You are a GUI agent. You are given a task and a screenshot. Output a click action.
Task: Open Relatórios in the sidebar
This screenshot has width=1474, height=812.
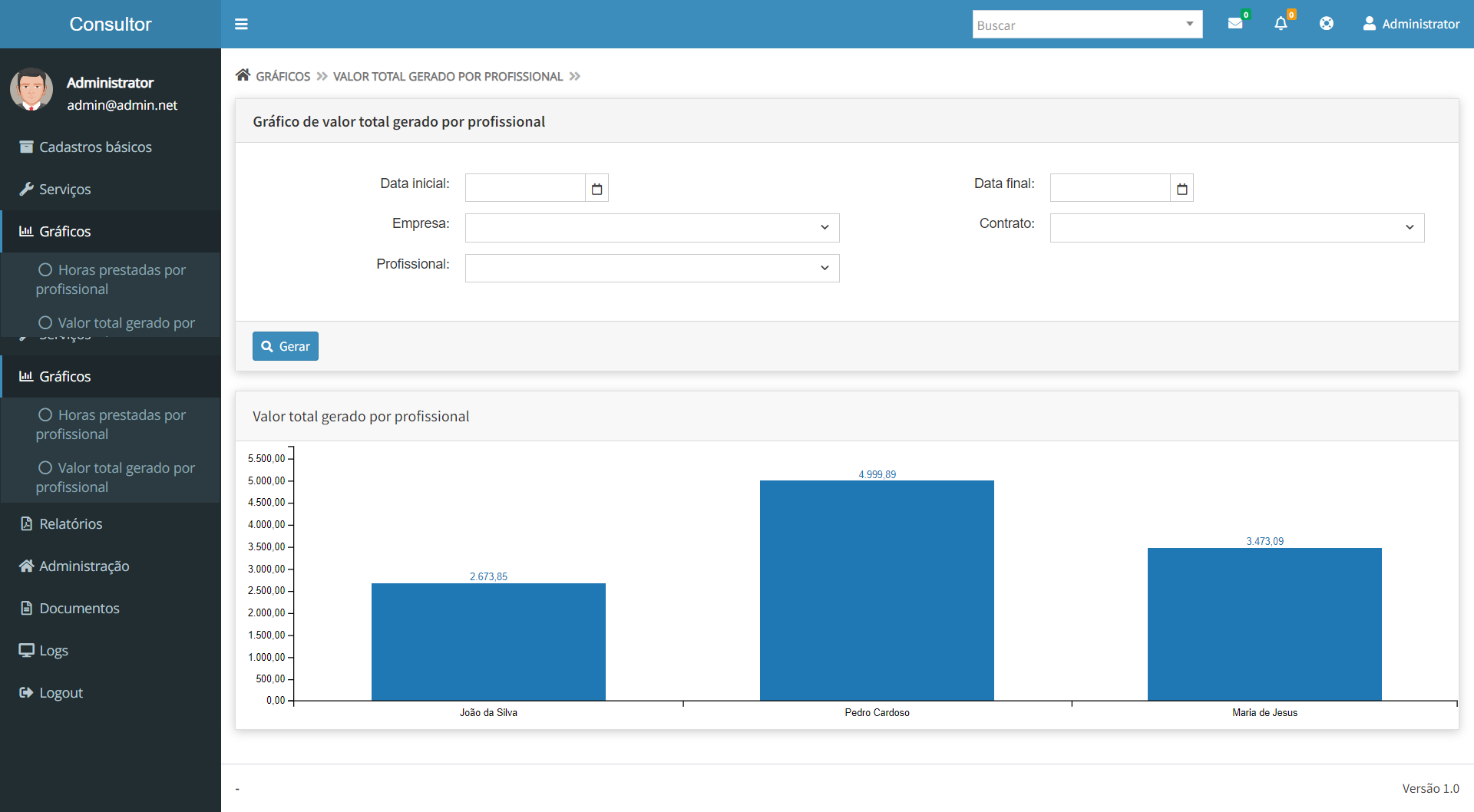pyautogui.click(x=111, y=523)
